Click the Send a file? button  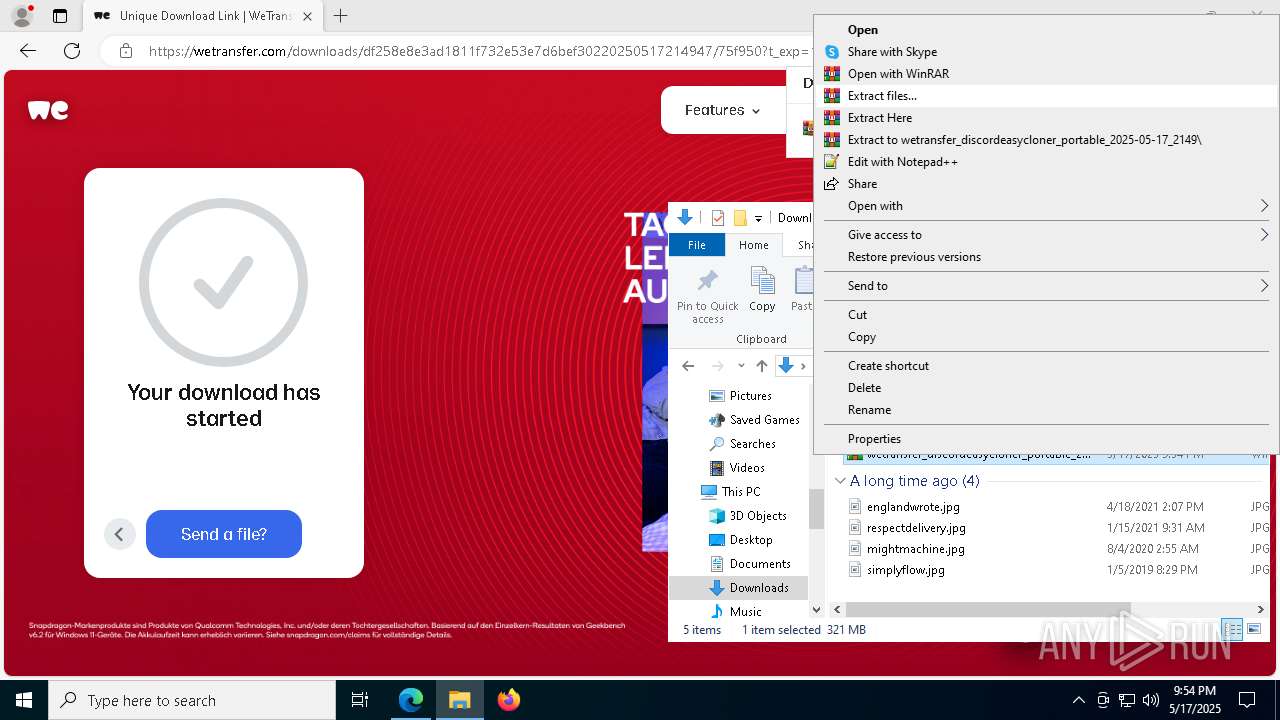224,534
